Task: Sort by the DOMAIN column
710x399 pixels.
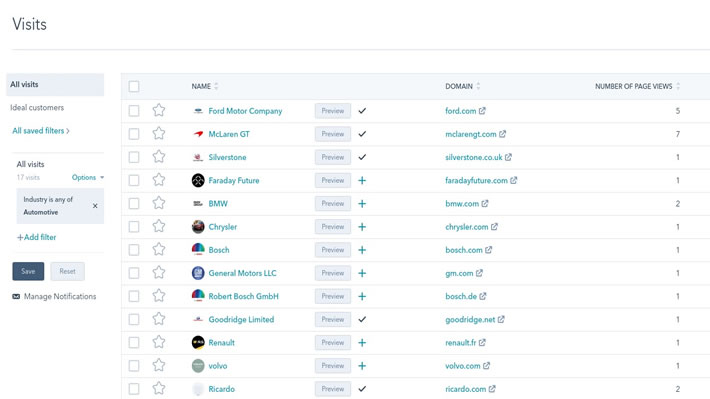Action: tap(462, 86)
